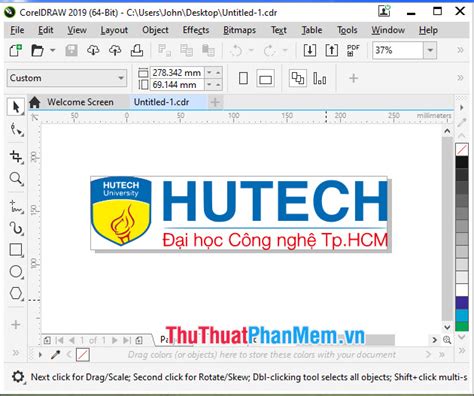Expand standard toolbar overflow chevron

tap(460, 50)
